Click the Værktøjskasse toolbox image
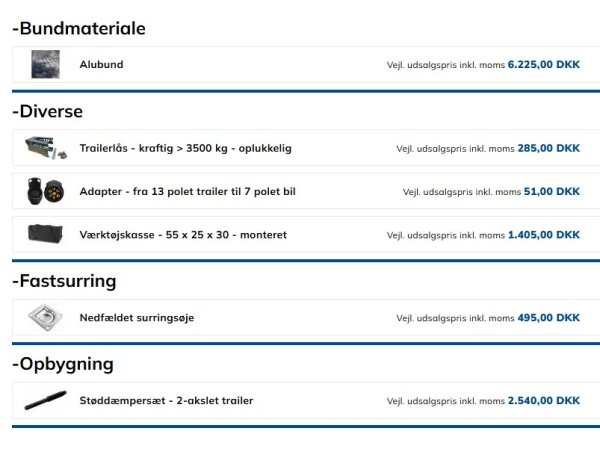 pyautogui.click(x=45, y=235)
